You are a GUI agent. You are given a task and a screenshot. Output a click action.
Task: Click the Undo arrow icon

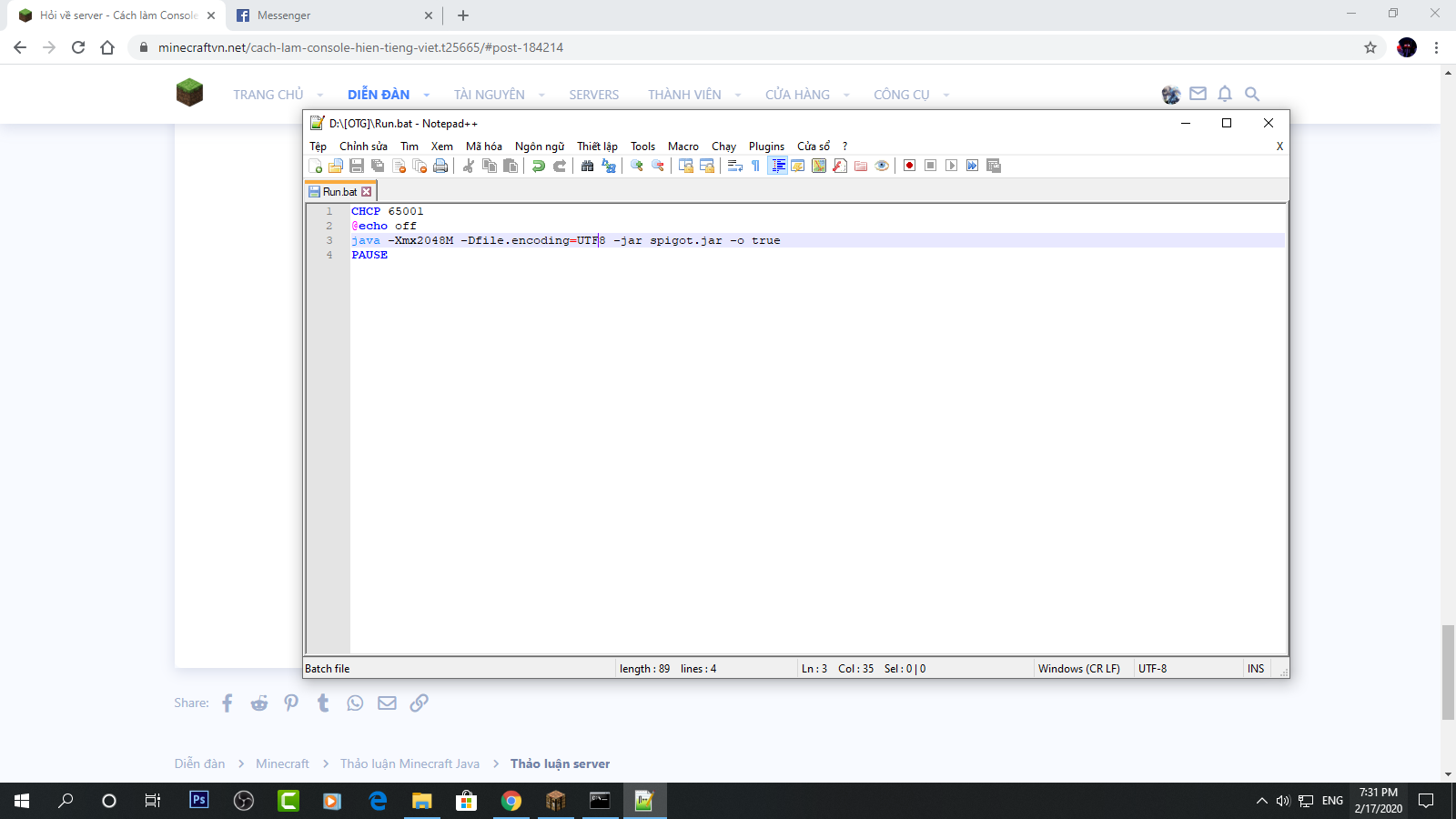(x=539, y=166)
